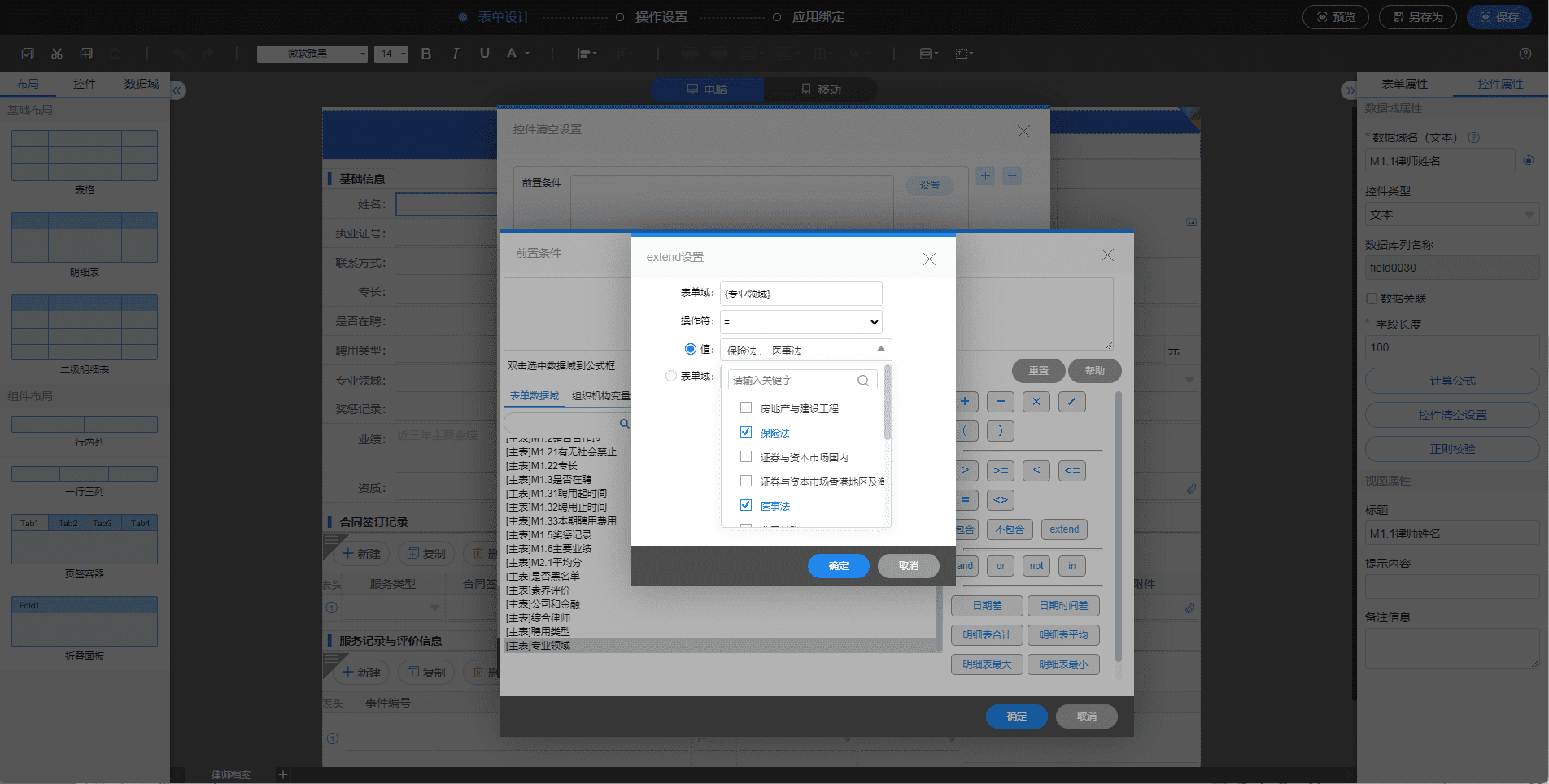Select [主表]专业领域 in the field list
Image resolution: width=1549 pixels, height=784 pixels.
[x=720, y=646]
